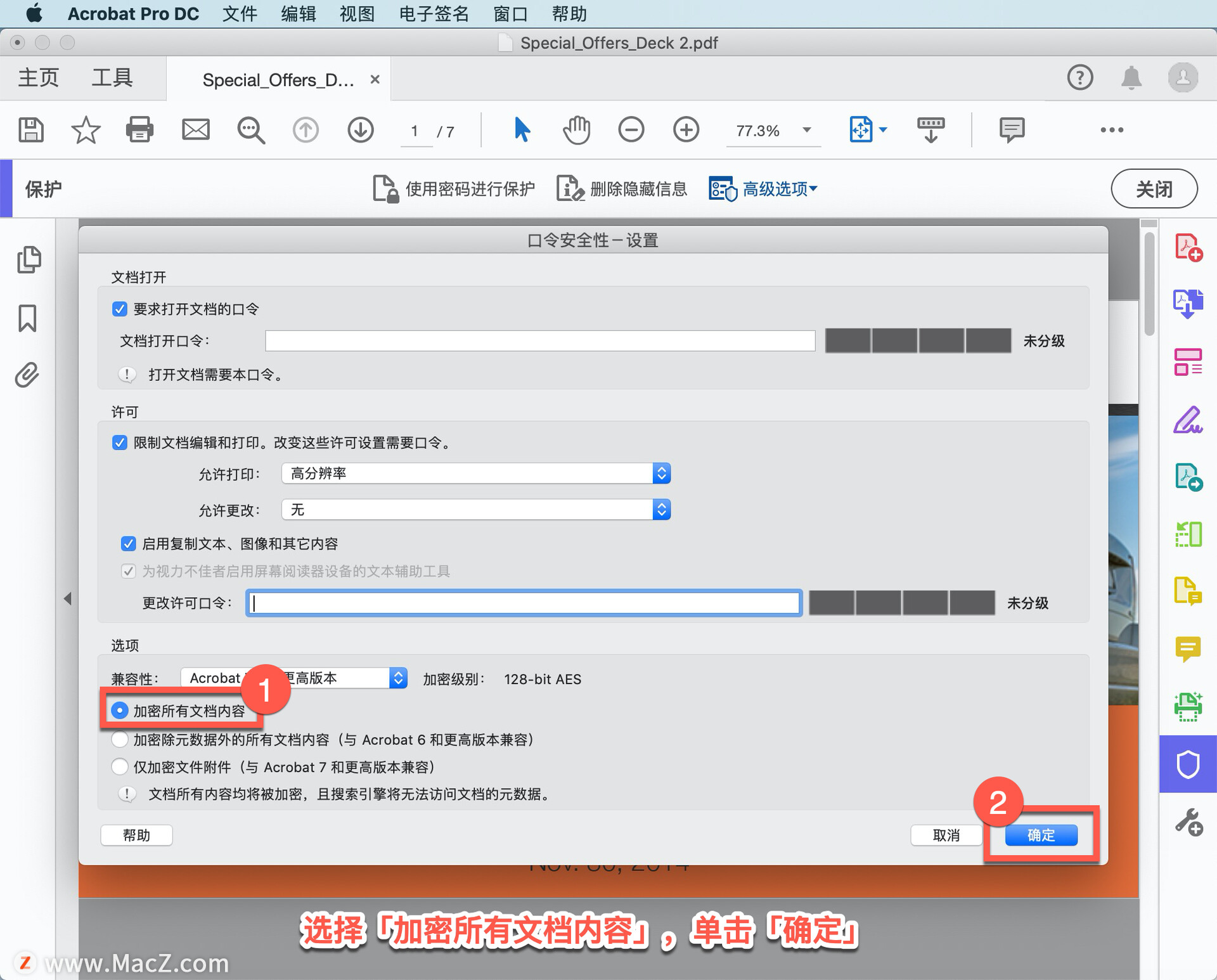Click 删除隐藏信息

622,189
